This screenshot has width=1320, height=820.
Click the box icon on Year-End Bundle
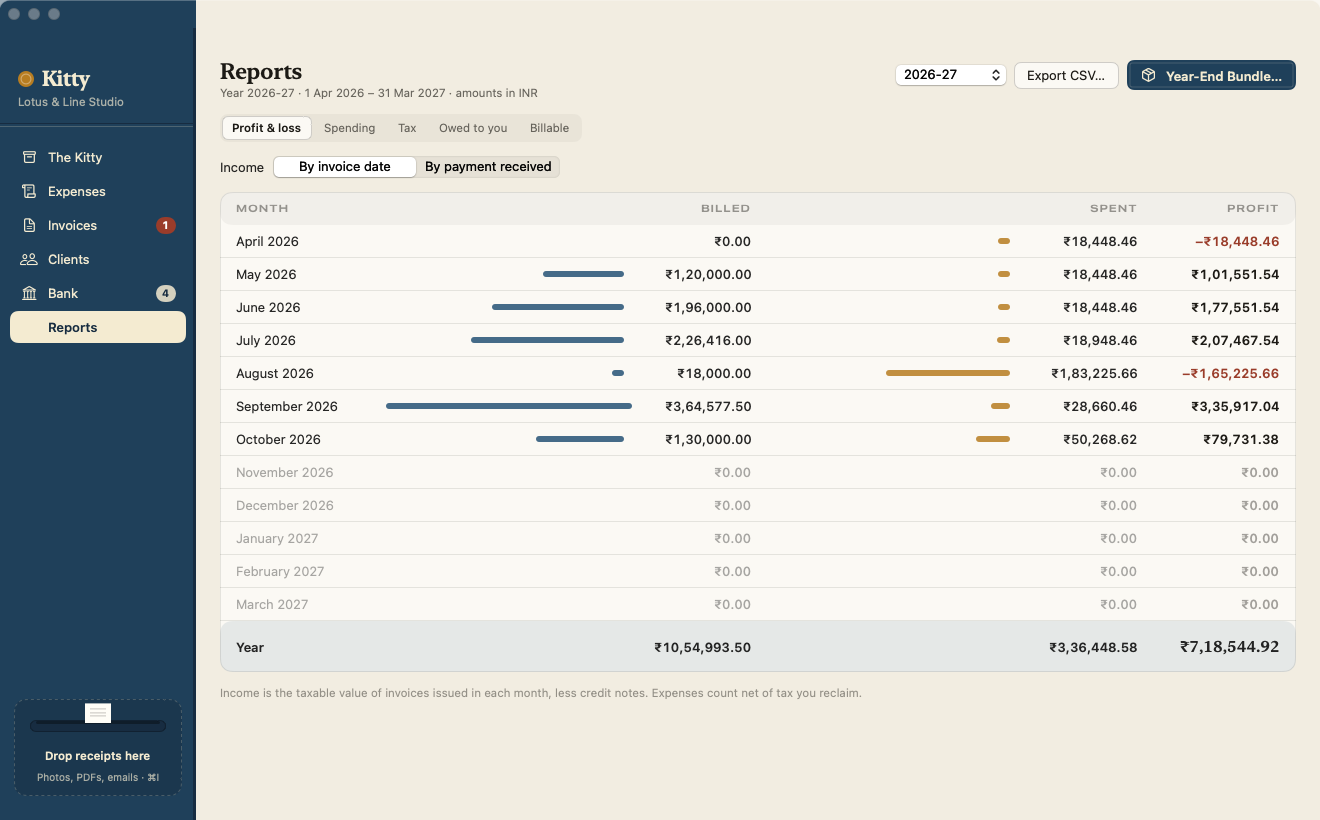pos(1149,76)
